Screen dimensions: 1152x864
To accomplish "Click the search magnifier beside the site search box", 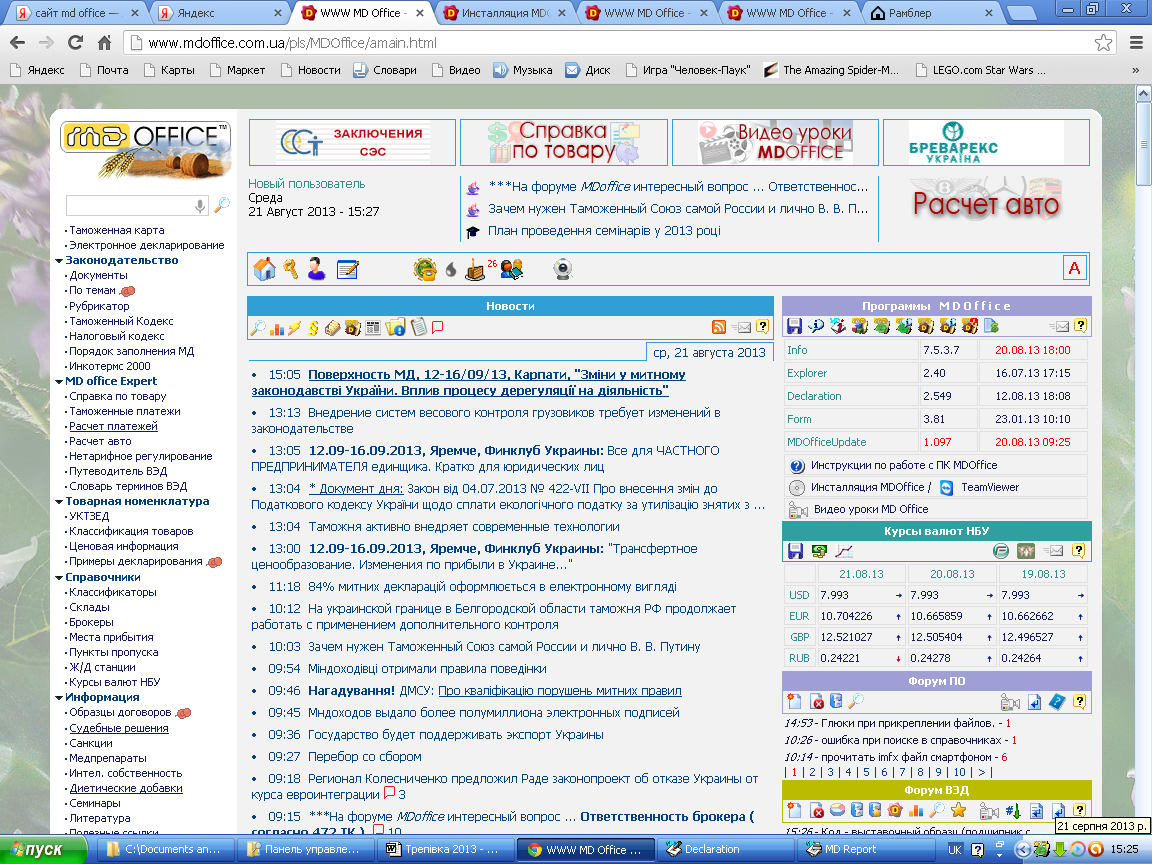I will (222, 205).
